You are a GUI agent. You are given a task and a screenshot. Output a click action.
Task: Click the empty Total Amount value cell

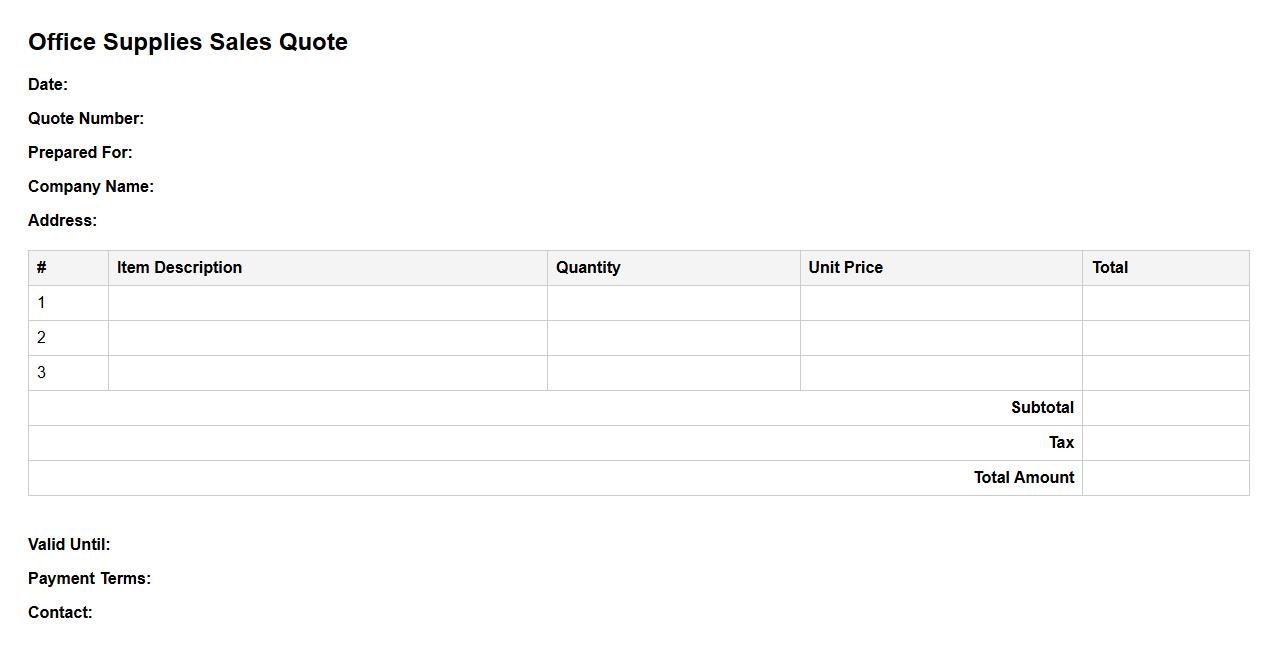click(1165, 478)
